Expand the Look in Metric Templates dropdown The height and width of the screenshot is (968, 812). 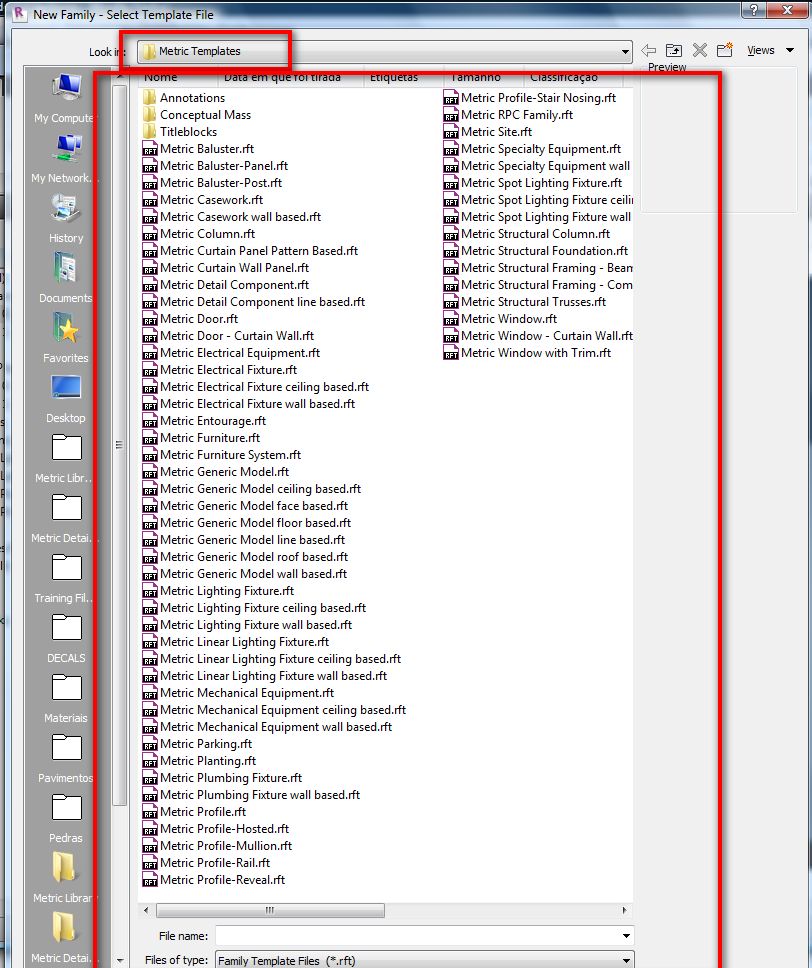[x=625, y=52]
